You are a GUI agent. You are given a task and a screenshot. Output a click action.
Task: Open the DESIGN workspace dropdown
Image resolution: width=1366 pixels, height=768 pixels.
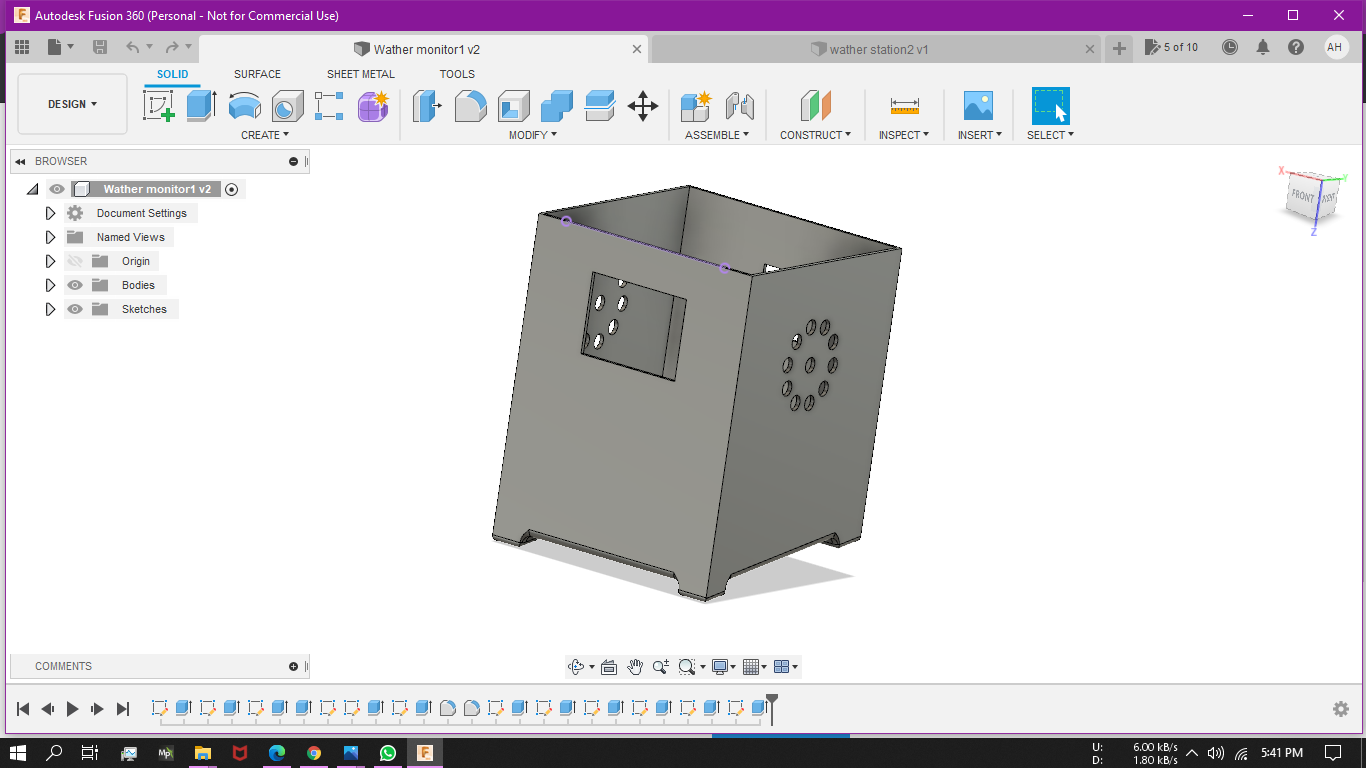tap(72, 104)
